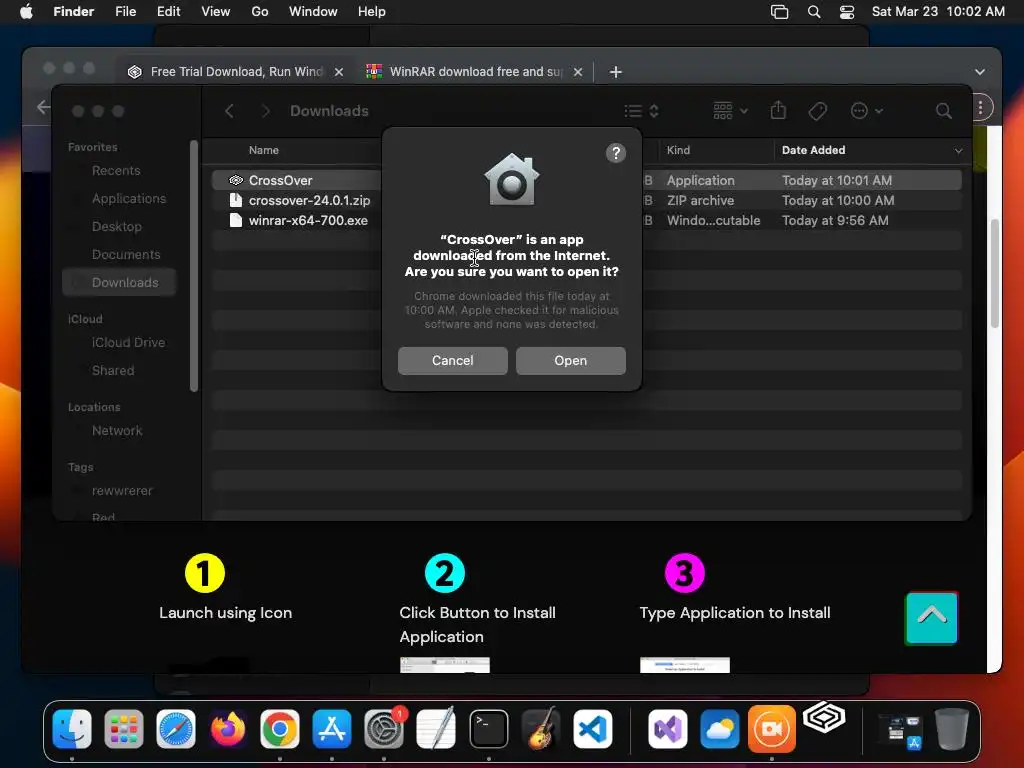The image size is (1024, 768).
Task: Go forward in Finder Downloads window
Action: pos(265,111)
